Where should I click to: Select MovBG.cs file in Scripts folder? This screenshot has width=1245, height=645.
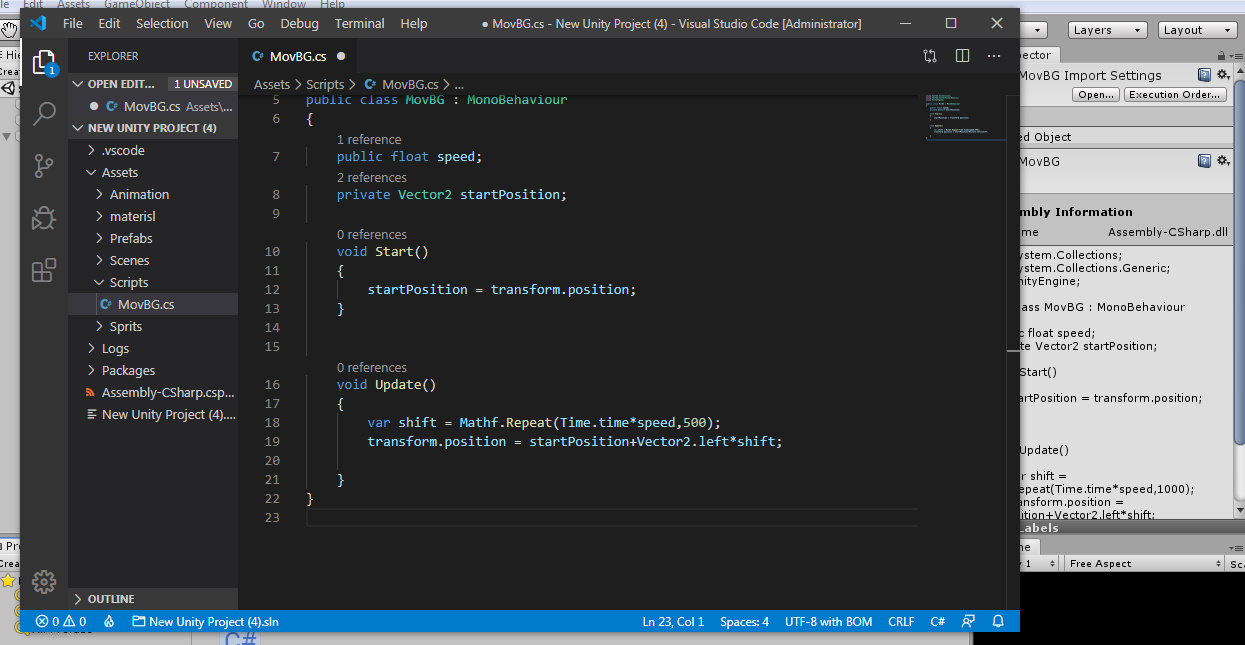tap(153, 304)
